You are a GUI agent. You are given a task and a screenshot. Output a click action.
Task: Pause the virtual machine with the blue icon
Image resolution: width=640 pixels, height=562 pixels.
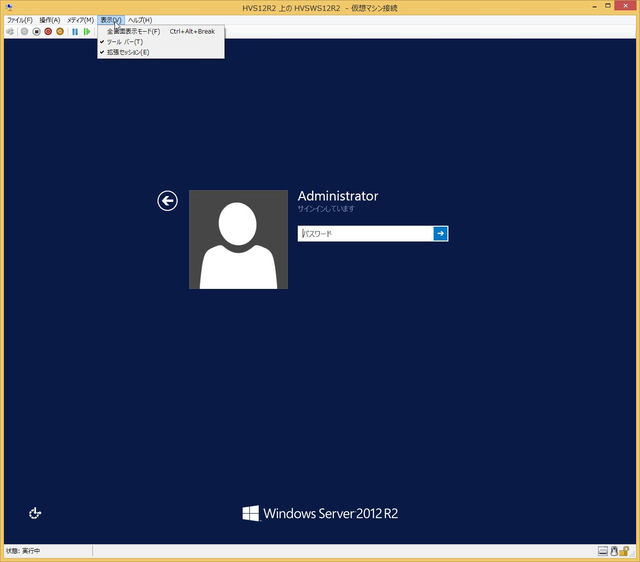click(75, 31)
